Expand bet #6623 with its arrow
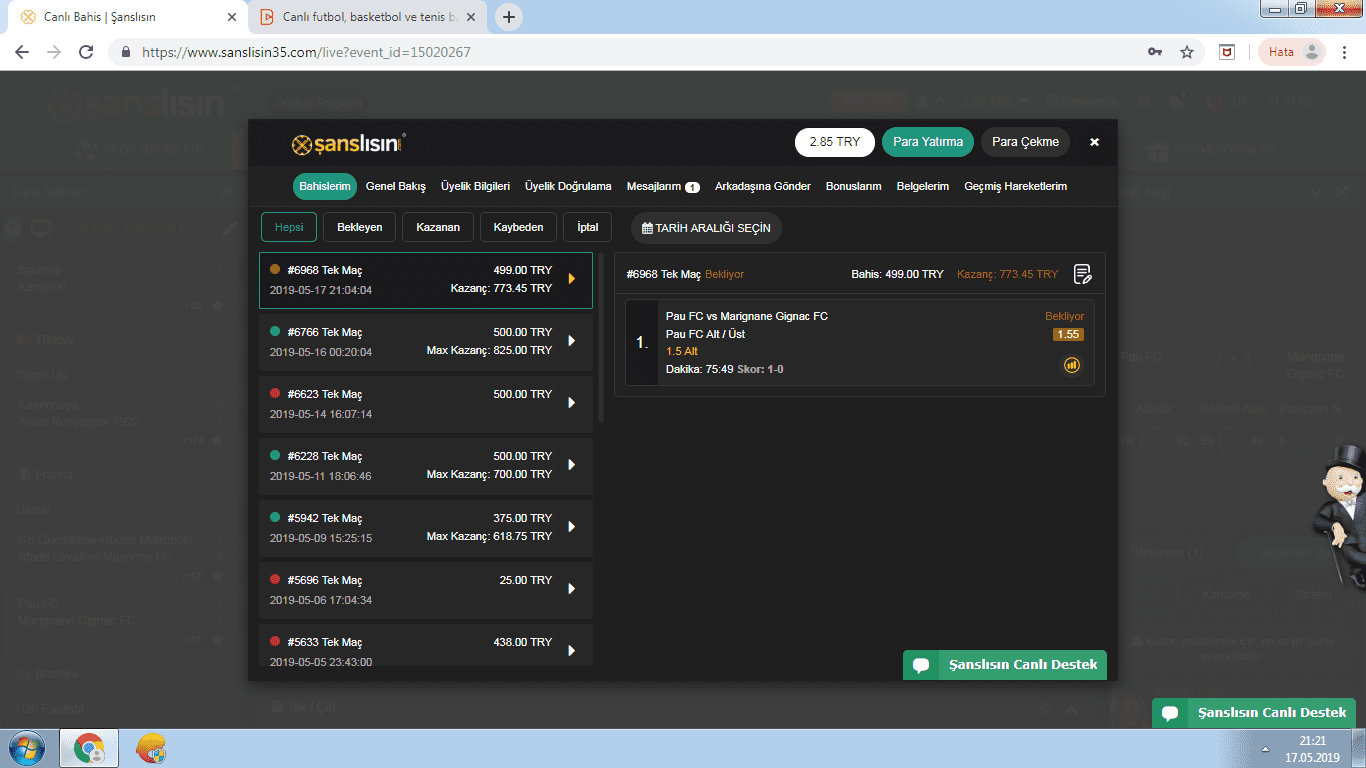The height and width of the screenshot is (768, 1366). click(572, 403)
